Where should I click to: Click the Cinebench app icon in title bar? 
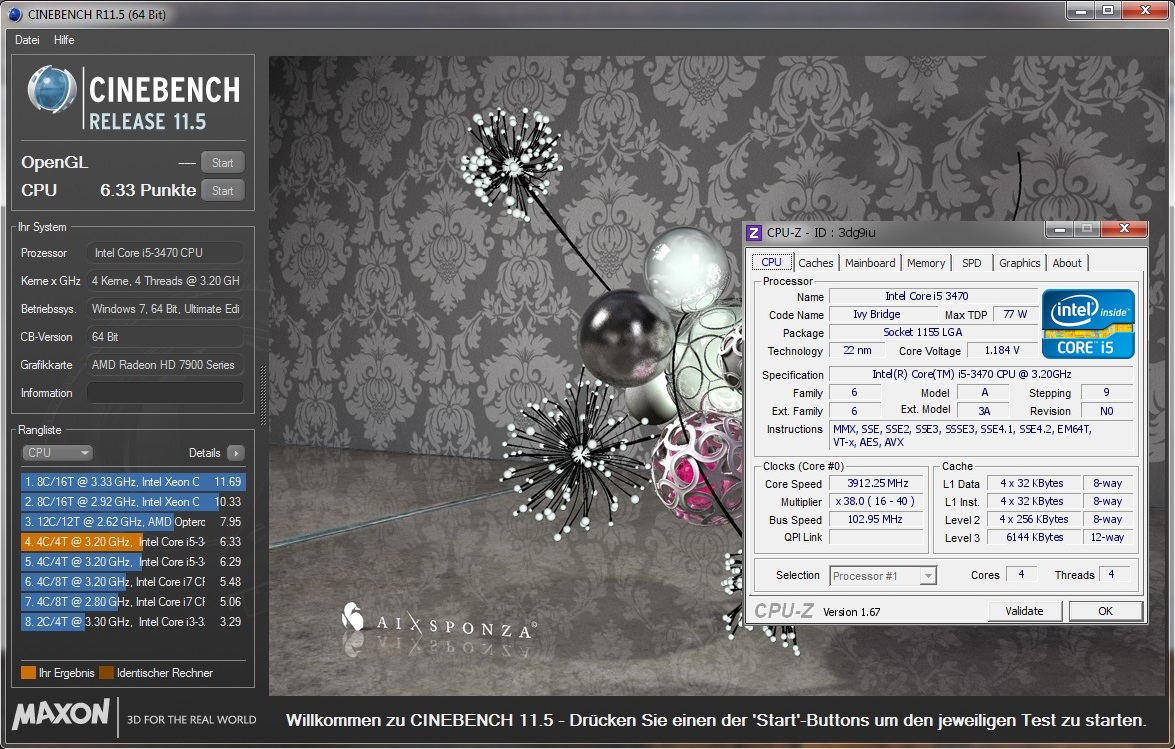[x=14, y=14]
